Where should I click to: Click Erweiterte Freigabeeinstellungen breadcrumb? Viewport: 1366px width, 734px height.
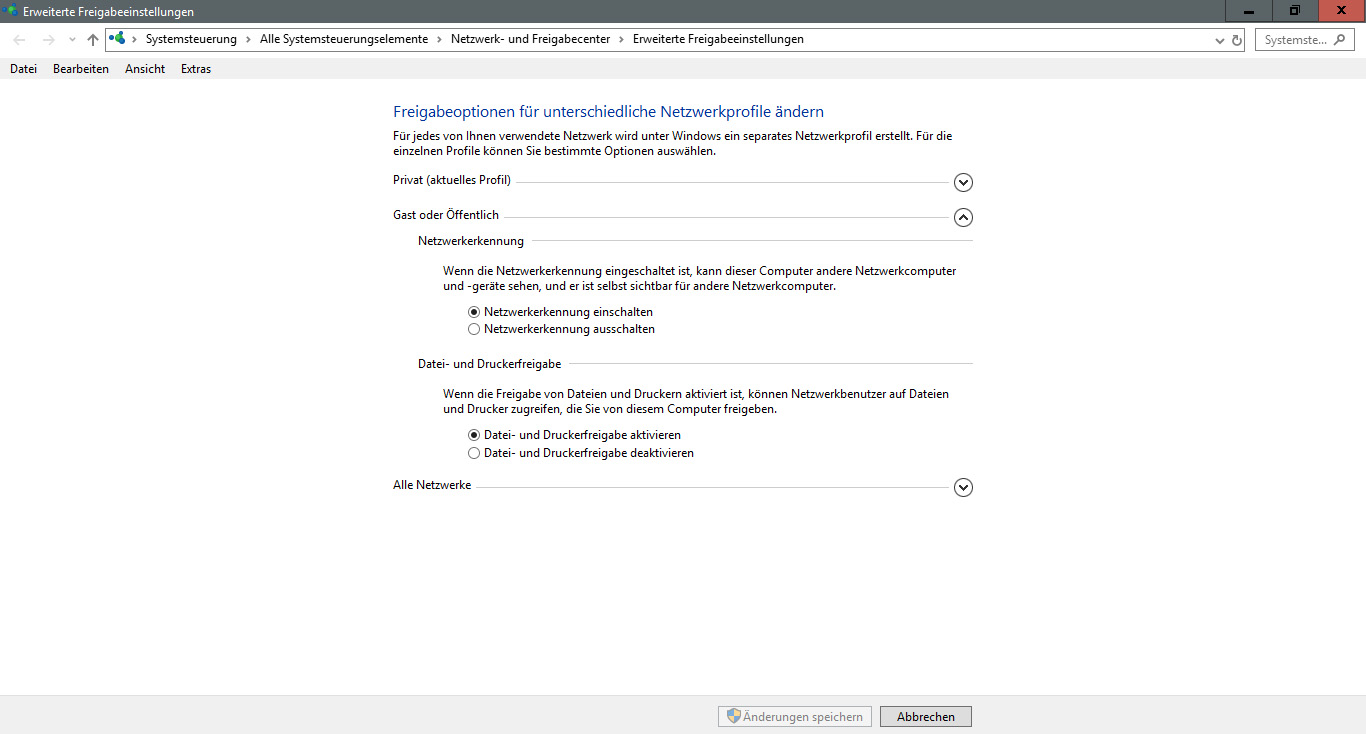[x=718, y=39]
